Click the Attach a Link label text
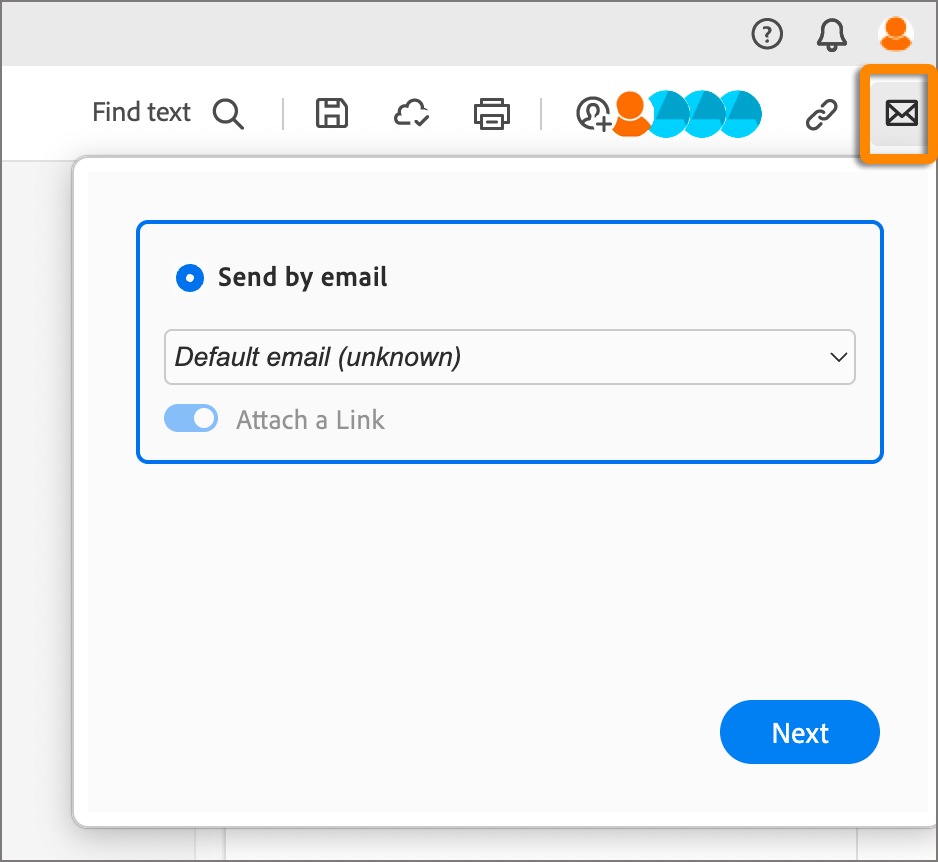 click(x=310, y=420)
